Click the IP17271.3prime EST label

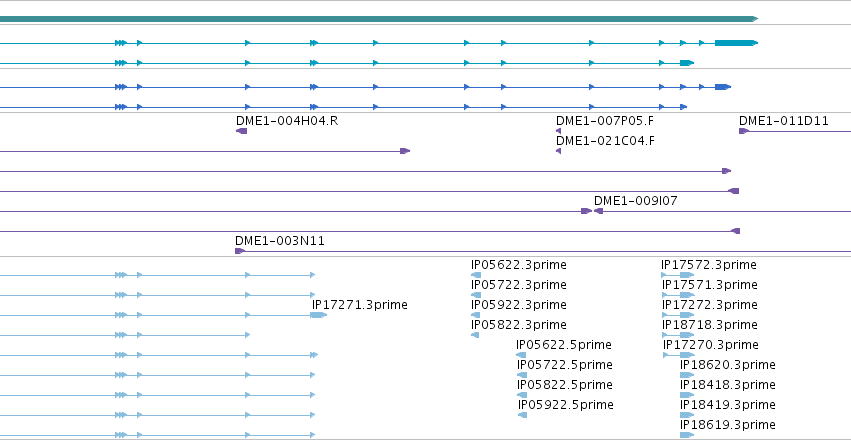pyautogui.click(x=359, y=305)
